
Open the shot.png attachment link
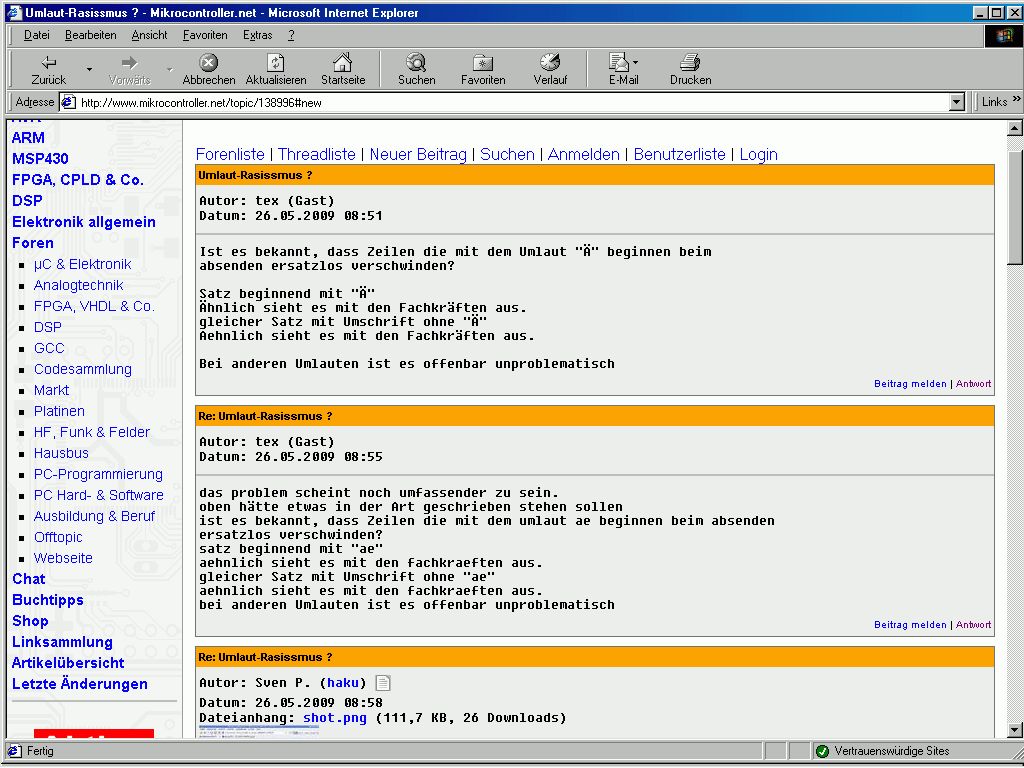(x=335, y=718)
